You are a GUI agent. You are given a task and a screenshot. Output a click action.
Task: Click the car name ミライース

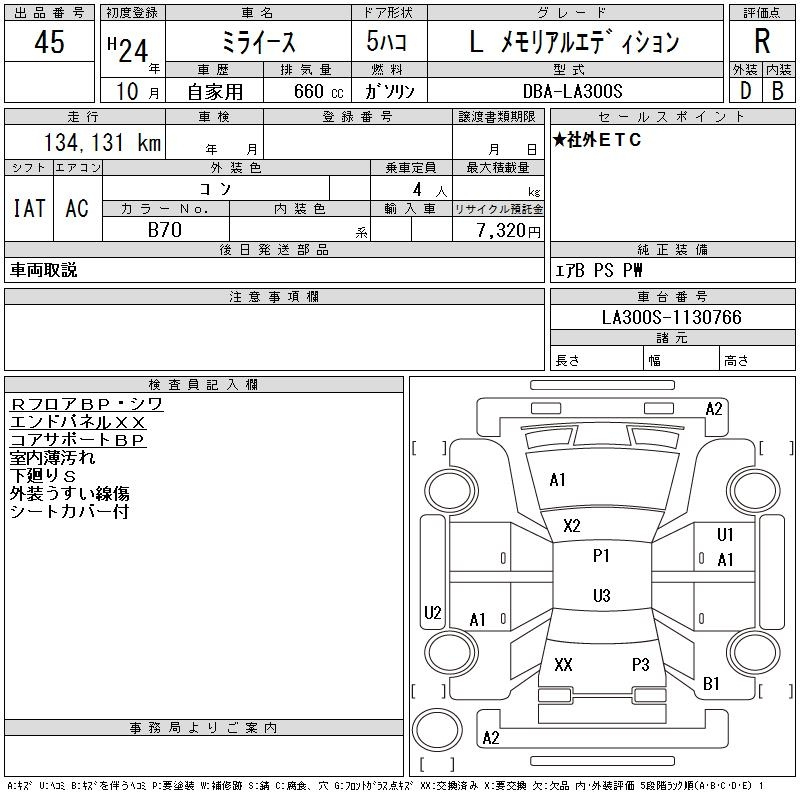tap(259, 42)
